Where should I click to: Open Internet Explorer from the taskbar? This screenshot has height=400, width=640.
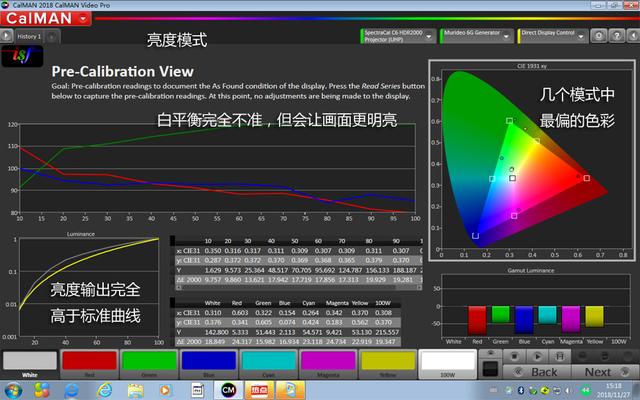tap(104, 391)
